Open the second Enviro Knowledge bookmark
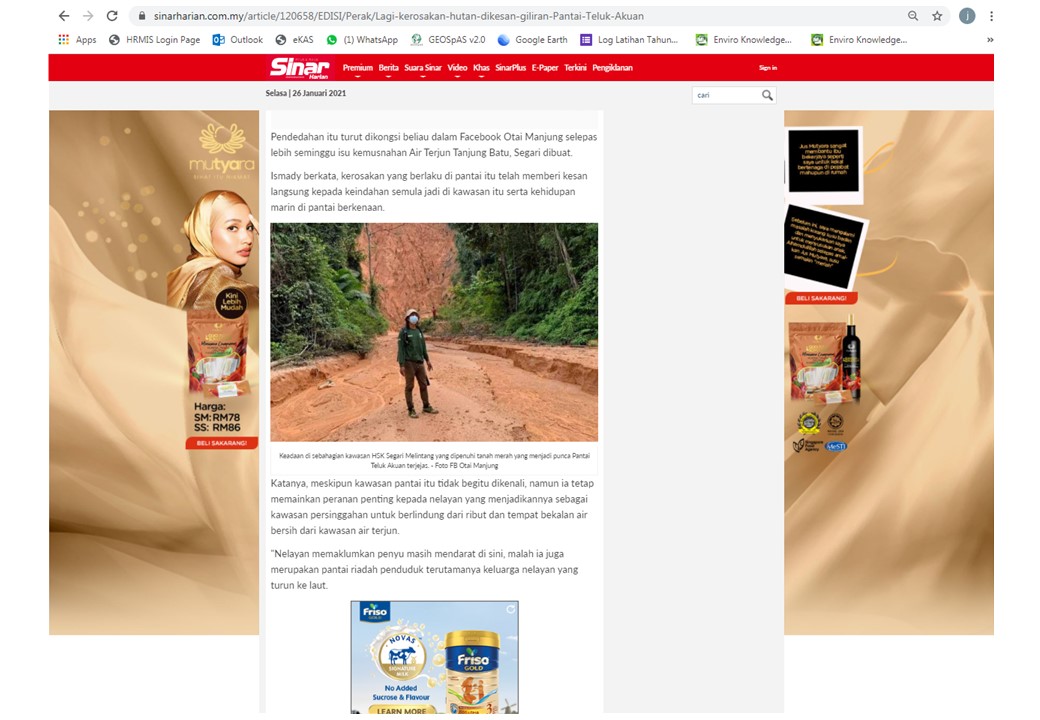1040x720 pixels. click(x=859, y=40)
